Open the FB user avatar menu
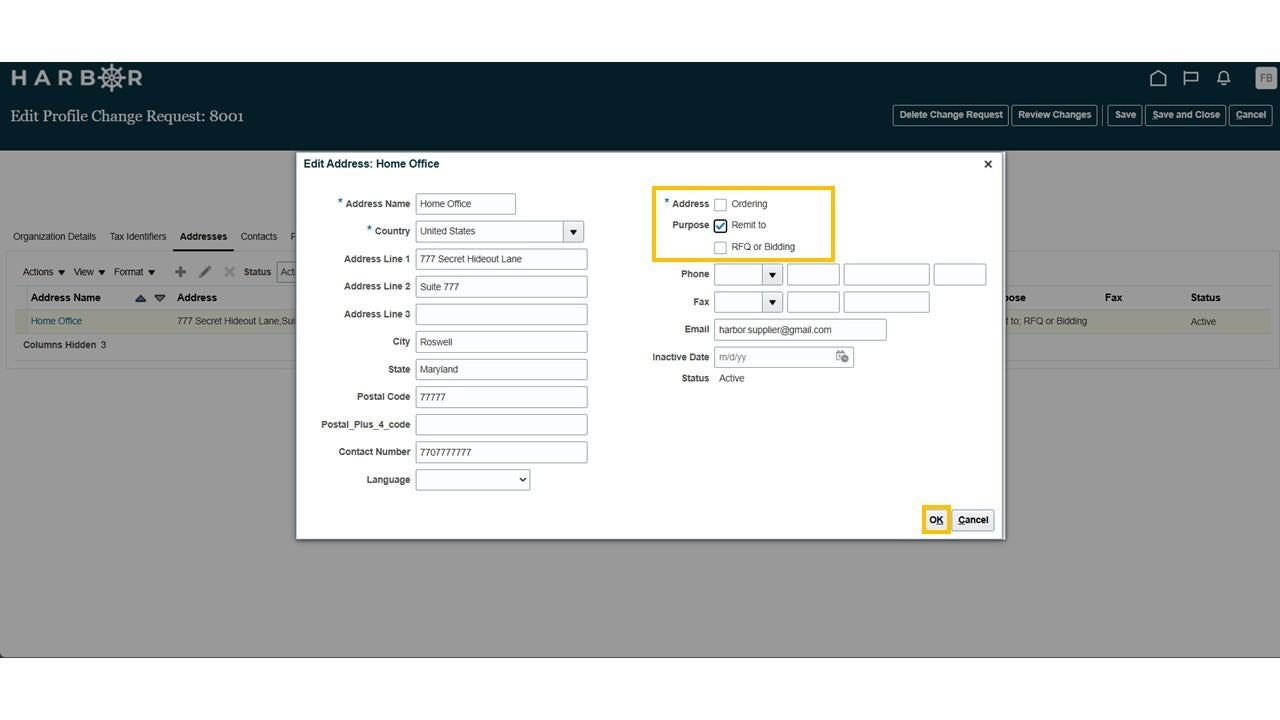The image size is (1280, 720). [x=1265, y=78]
